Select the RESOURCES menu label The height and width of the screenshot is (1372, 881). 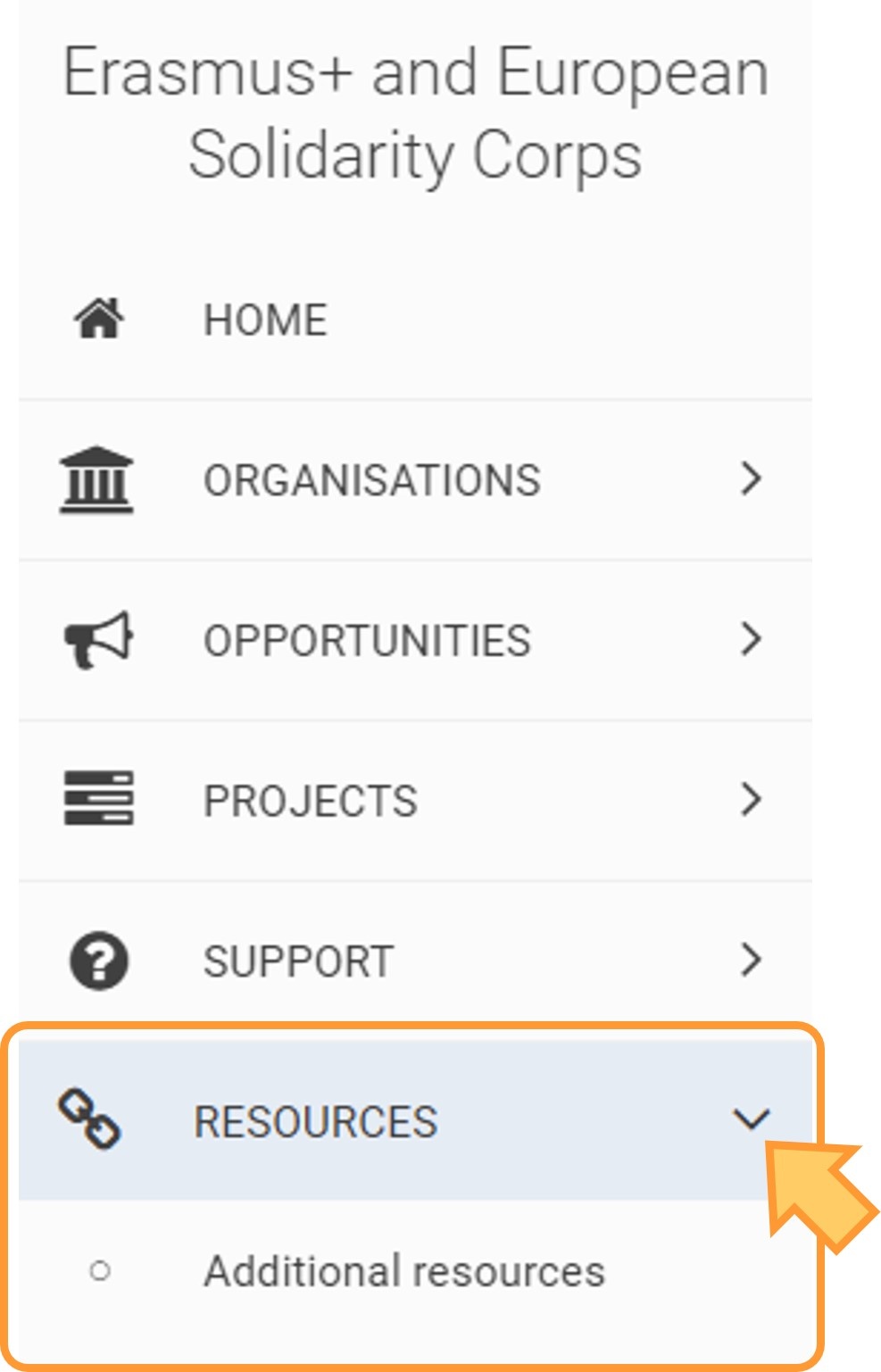(316, 1121)
